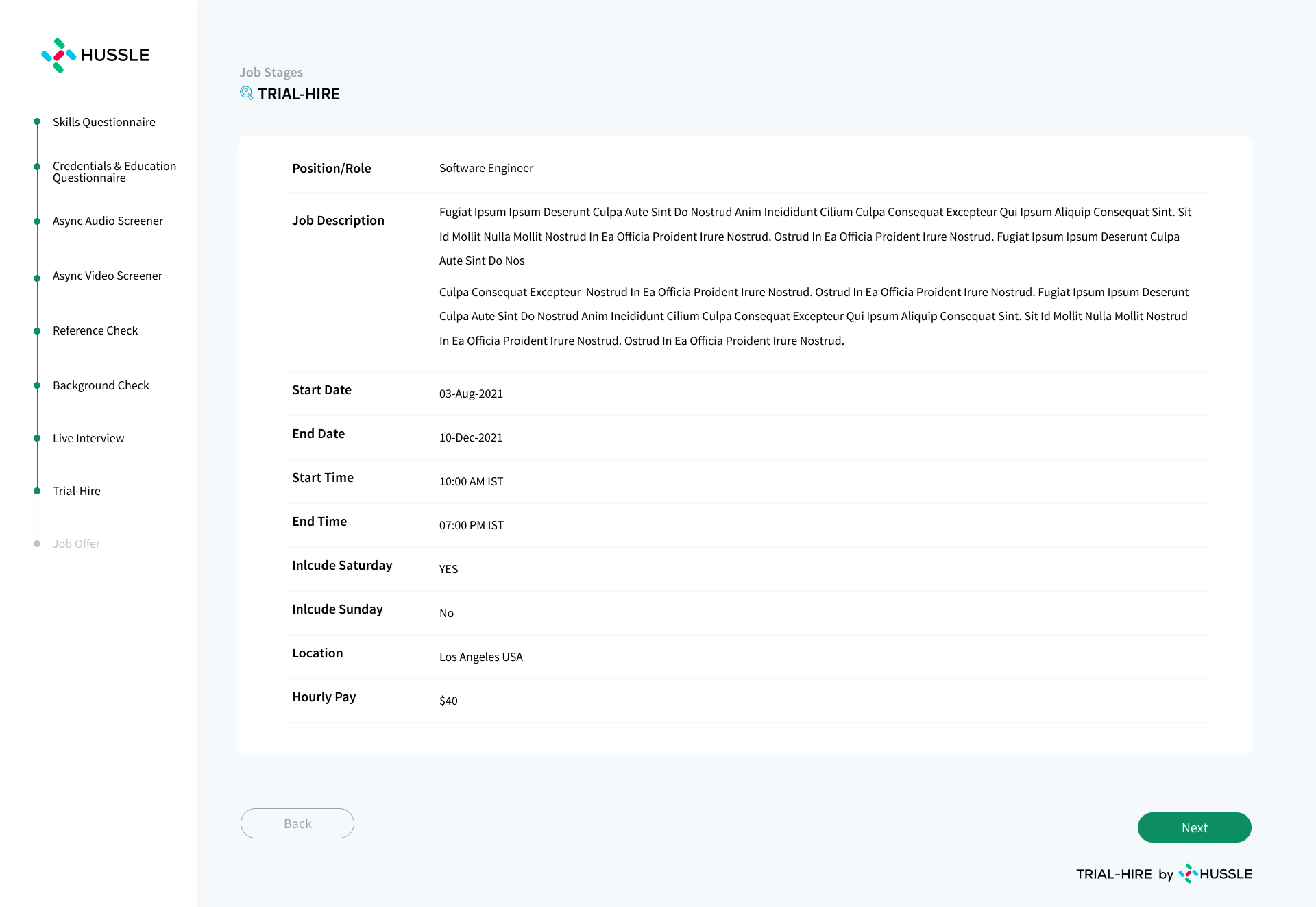Screen dimensions: 1316x907
Task: Open the Live Interview stage
Action: (88, 438)
